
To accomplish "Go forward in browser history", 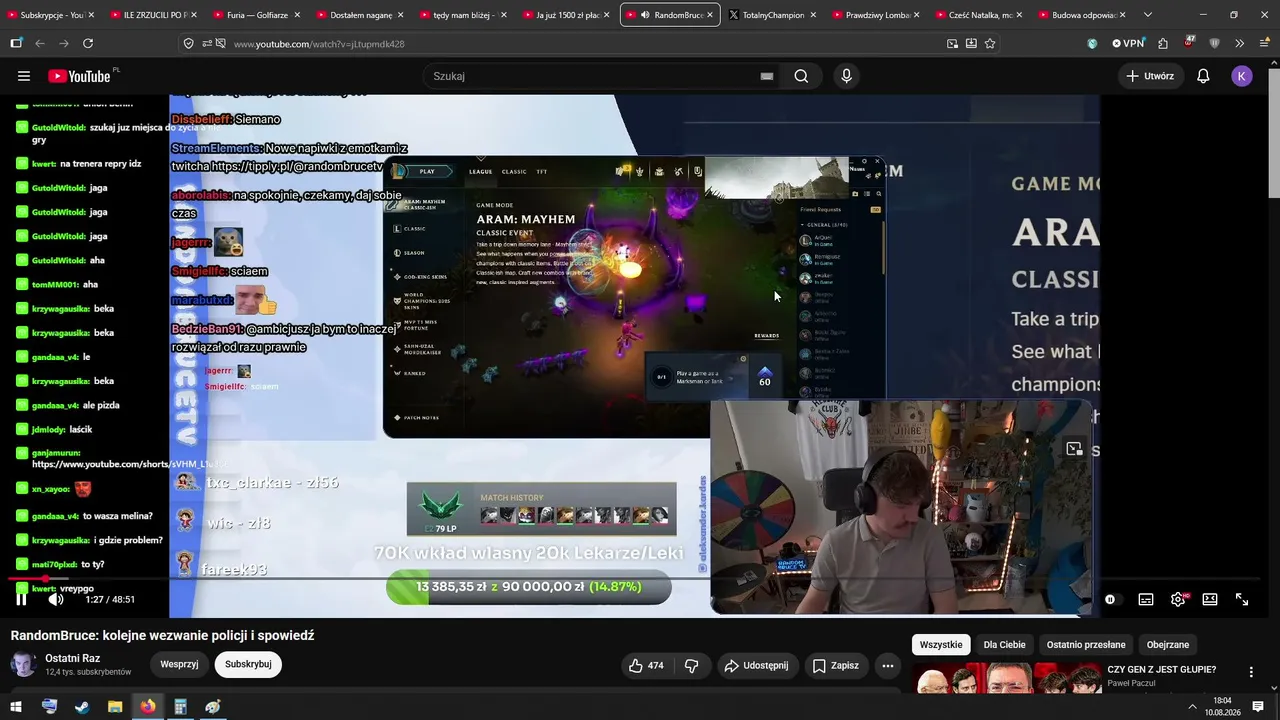I will click(x=64, y=44).
